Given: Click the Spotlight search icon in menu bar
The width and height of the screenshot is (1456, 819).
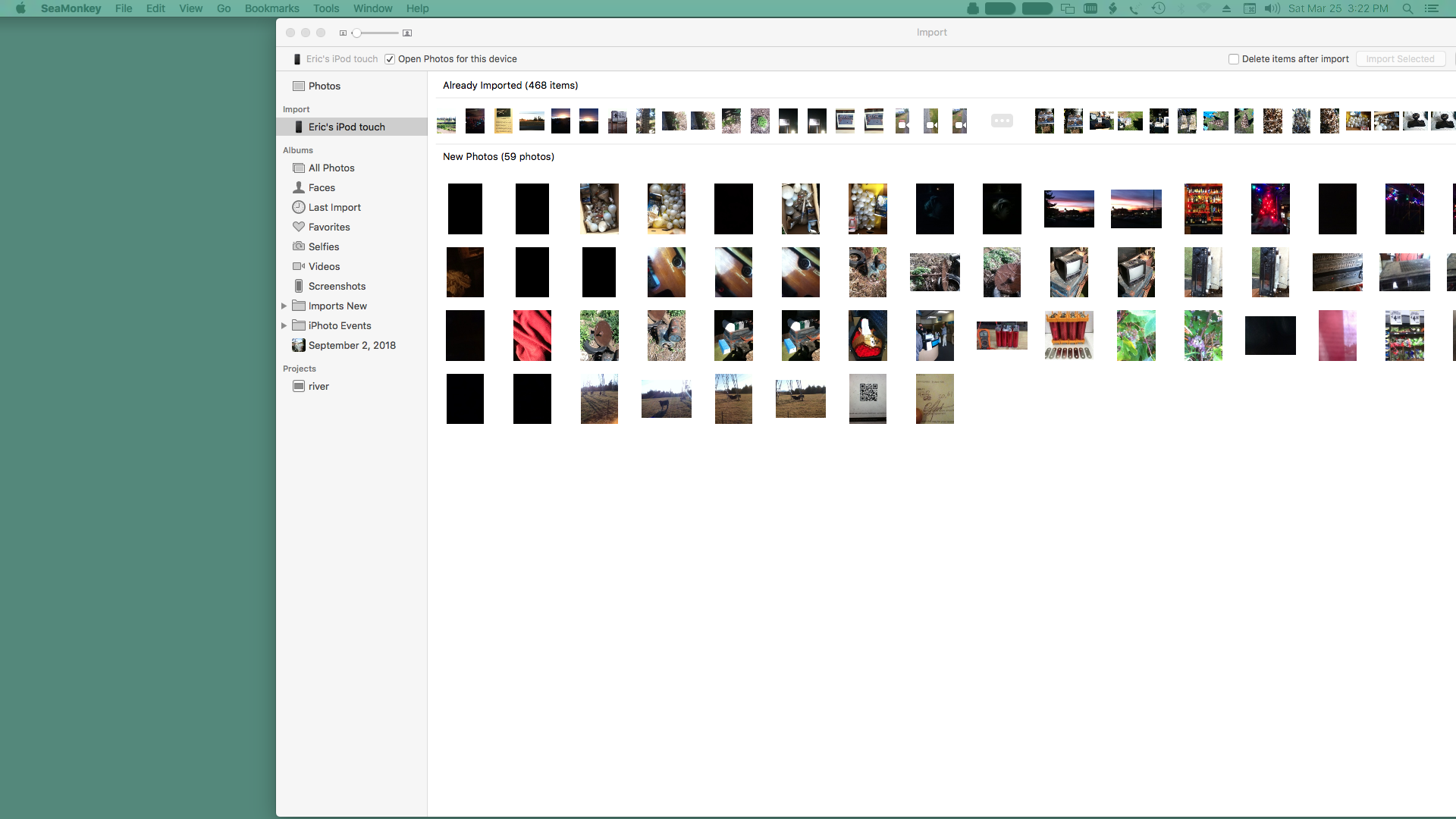Looking at the screenshot, I should point(1407,8).
